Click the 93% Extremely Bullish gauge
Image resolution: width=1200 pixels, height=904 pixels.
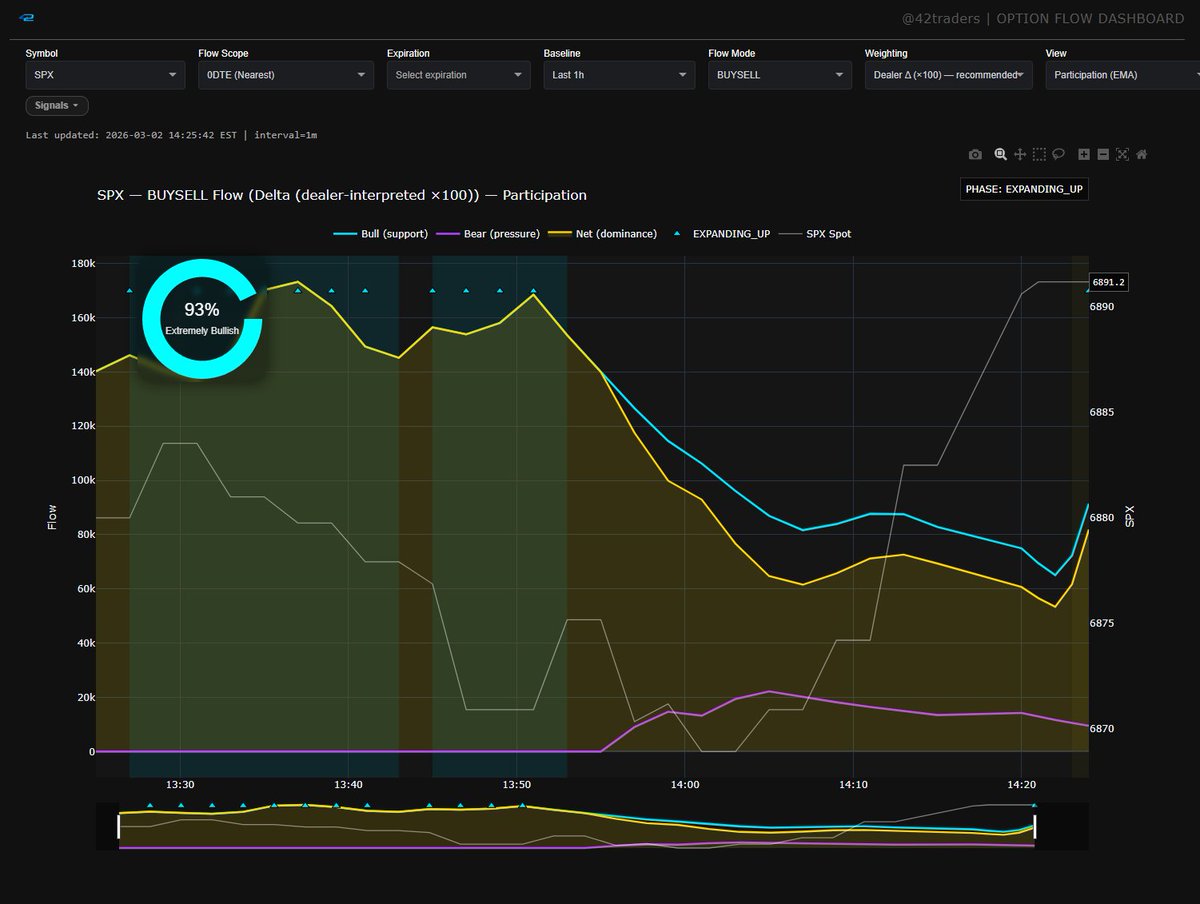202,318
